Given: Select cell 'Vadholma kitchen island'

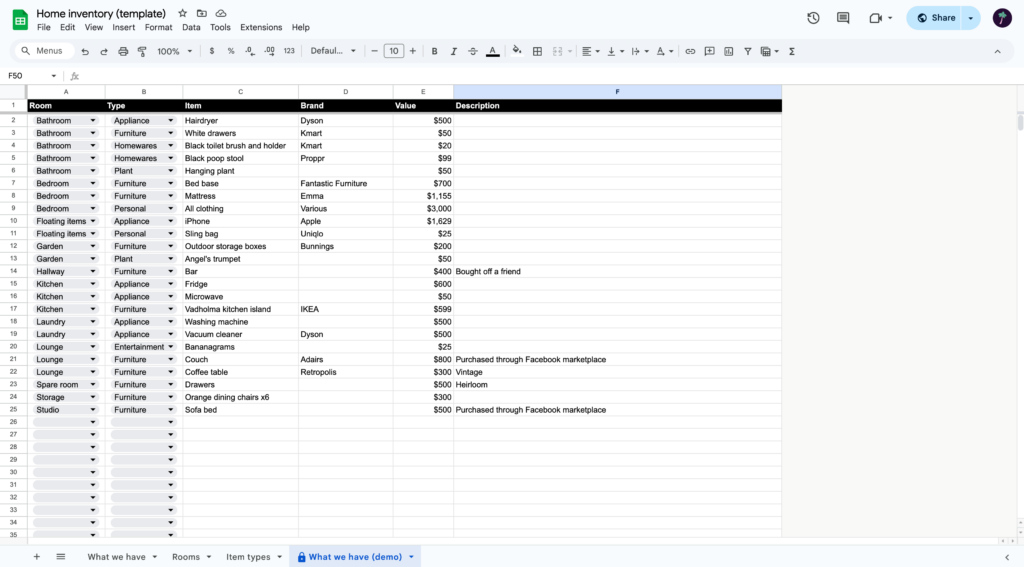Looking at the screenshot, I should tap(240, 309).
